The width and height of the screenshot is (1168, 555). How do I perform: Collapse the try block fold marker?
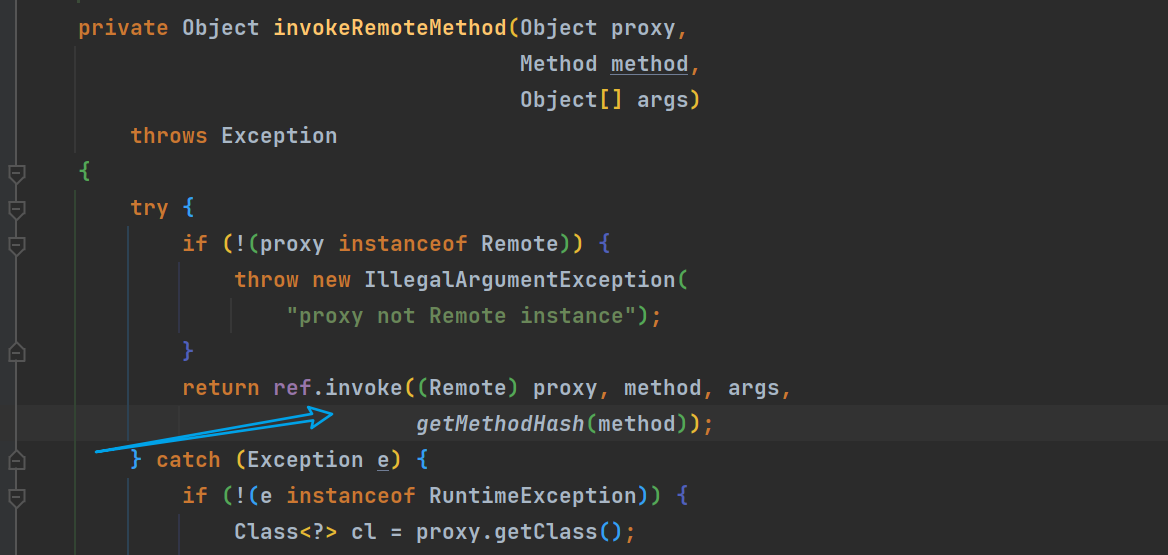(x=15, y=209)
